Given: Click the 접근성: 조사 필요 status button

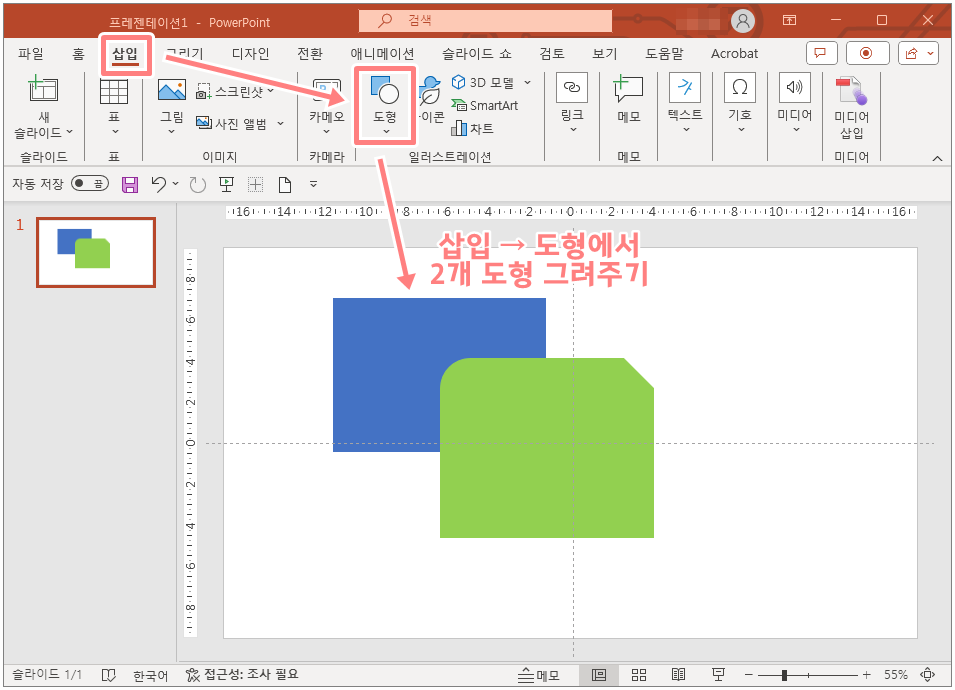Looking at the screenshot, I should click(x=245, y=674).
